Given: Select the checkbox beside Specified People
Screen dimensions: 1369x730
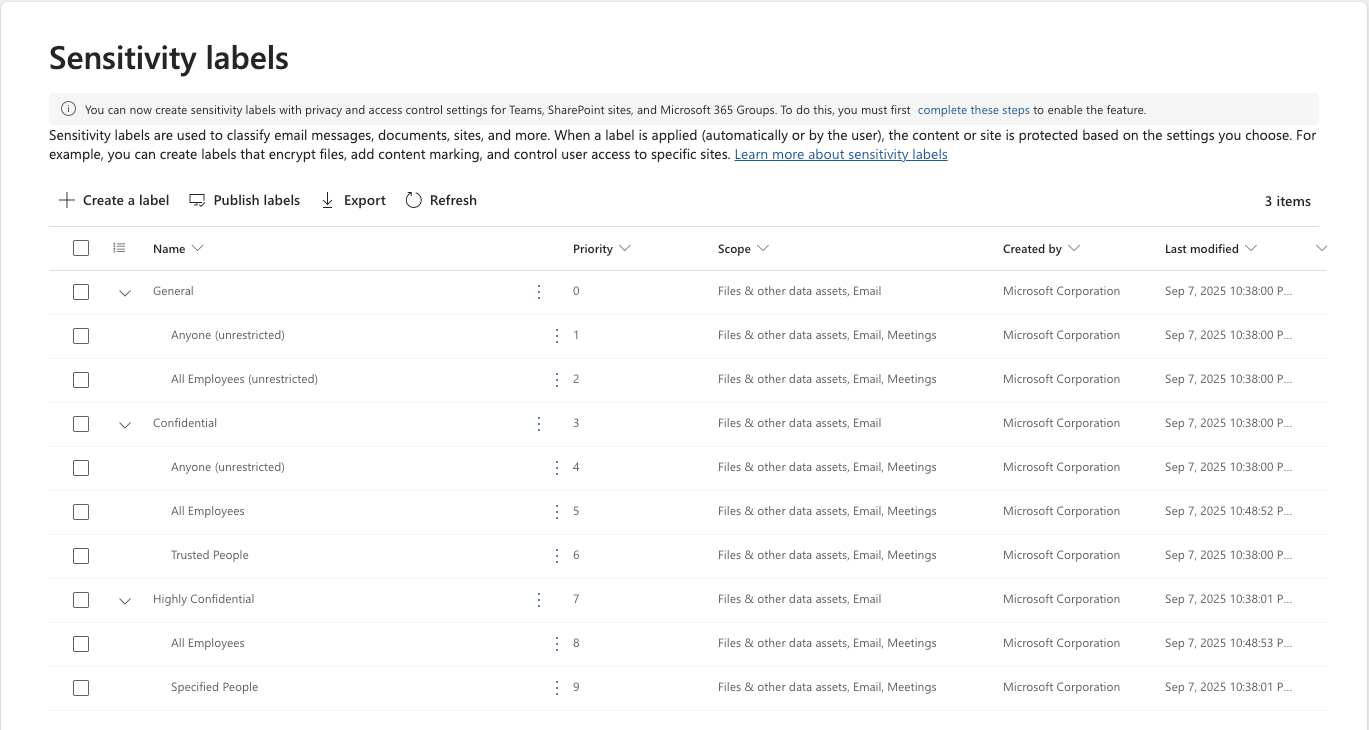Looking at the screenshot, I should pyautogui.click(x=81, y=688).
